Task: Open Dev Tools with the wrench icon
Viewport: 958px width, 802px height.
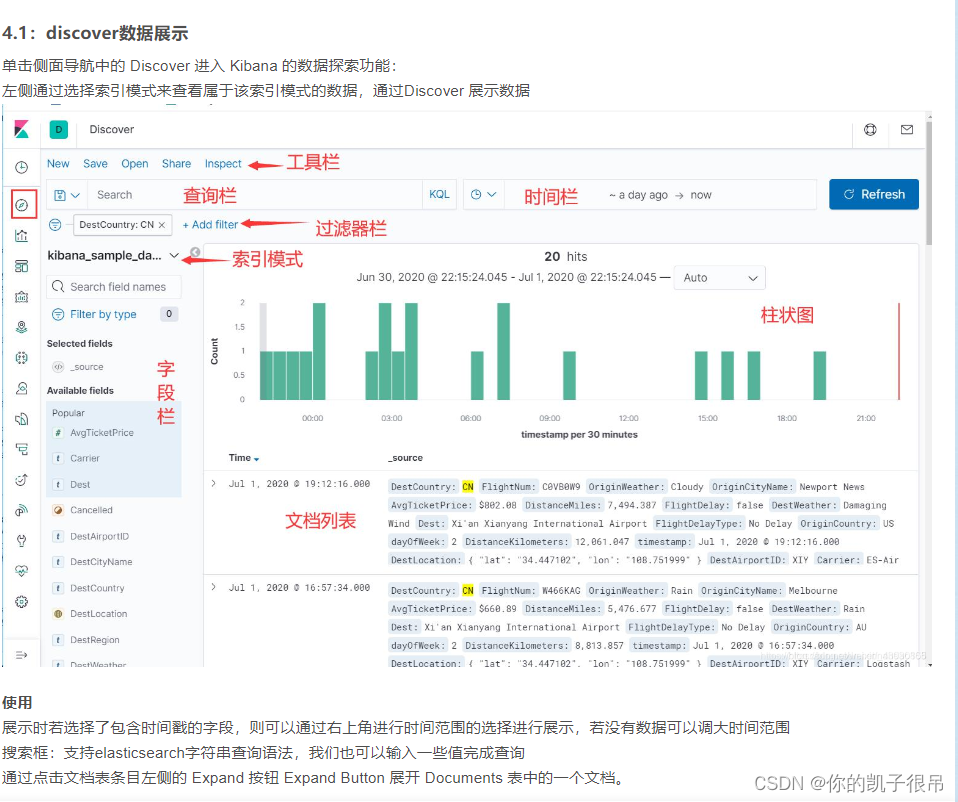Action: 21,540
